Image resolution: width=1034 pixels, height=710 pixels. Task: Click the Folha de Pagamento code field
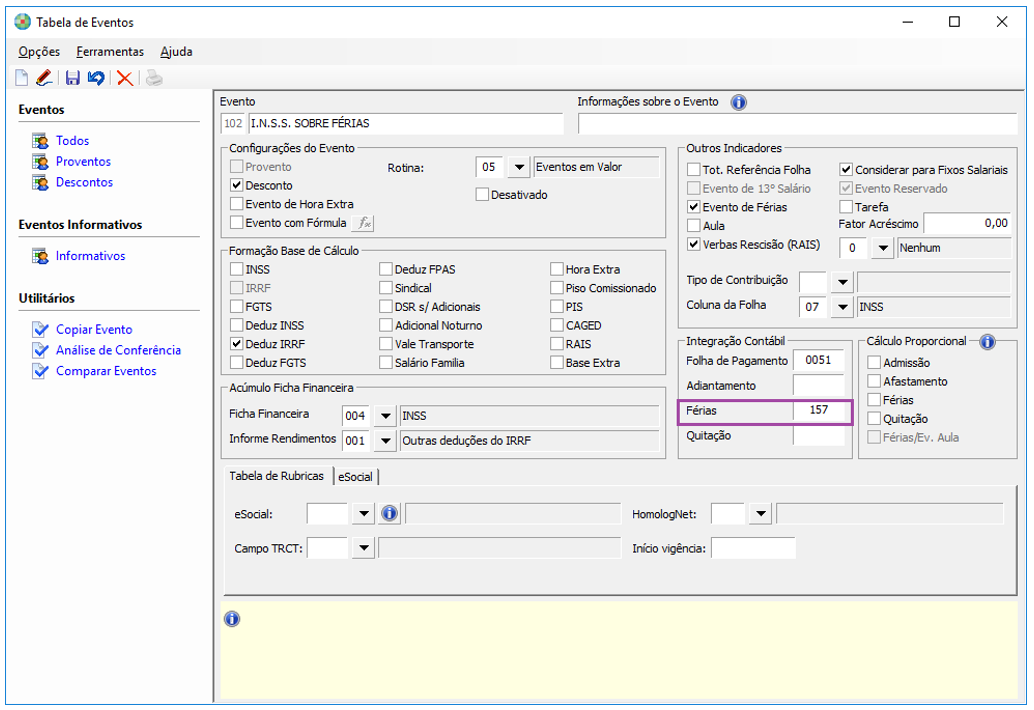pos(819,360)
